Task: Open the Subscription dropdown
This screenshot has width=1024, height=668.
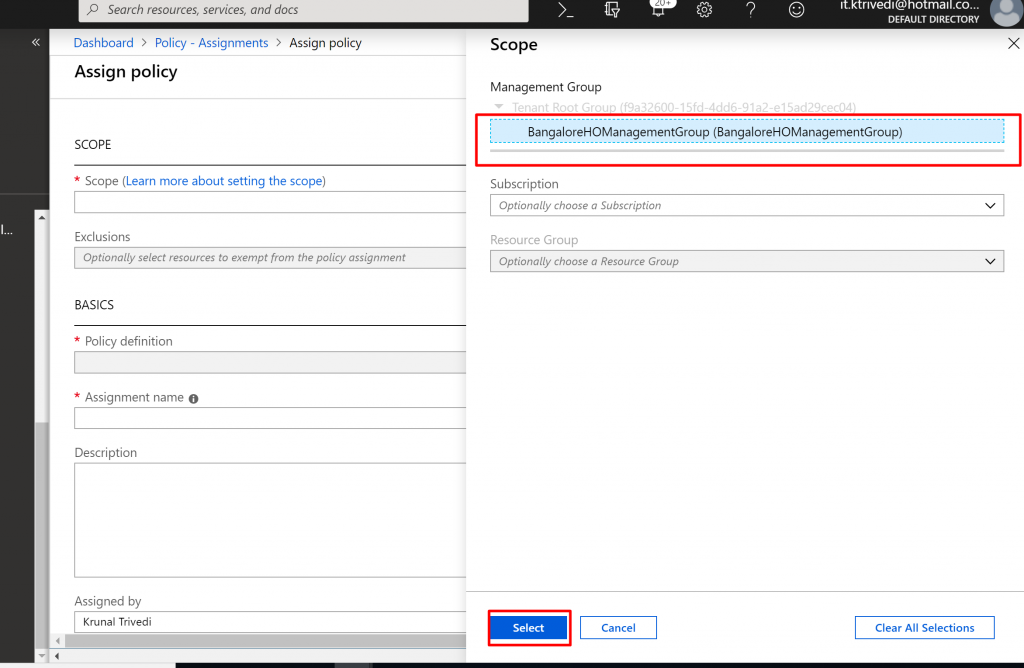Action: pos(746,205)
